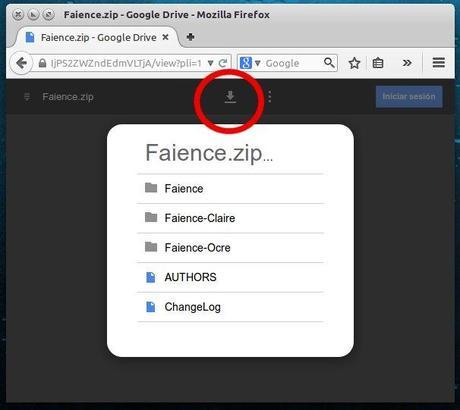This screenshot has height=410, width=460.
Task: Reload the page with the refresh icon
Action: tap(223, 63)
